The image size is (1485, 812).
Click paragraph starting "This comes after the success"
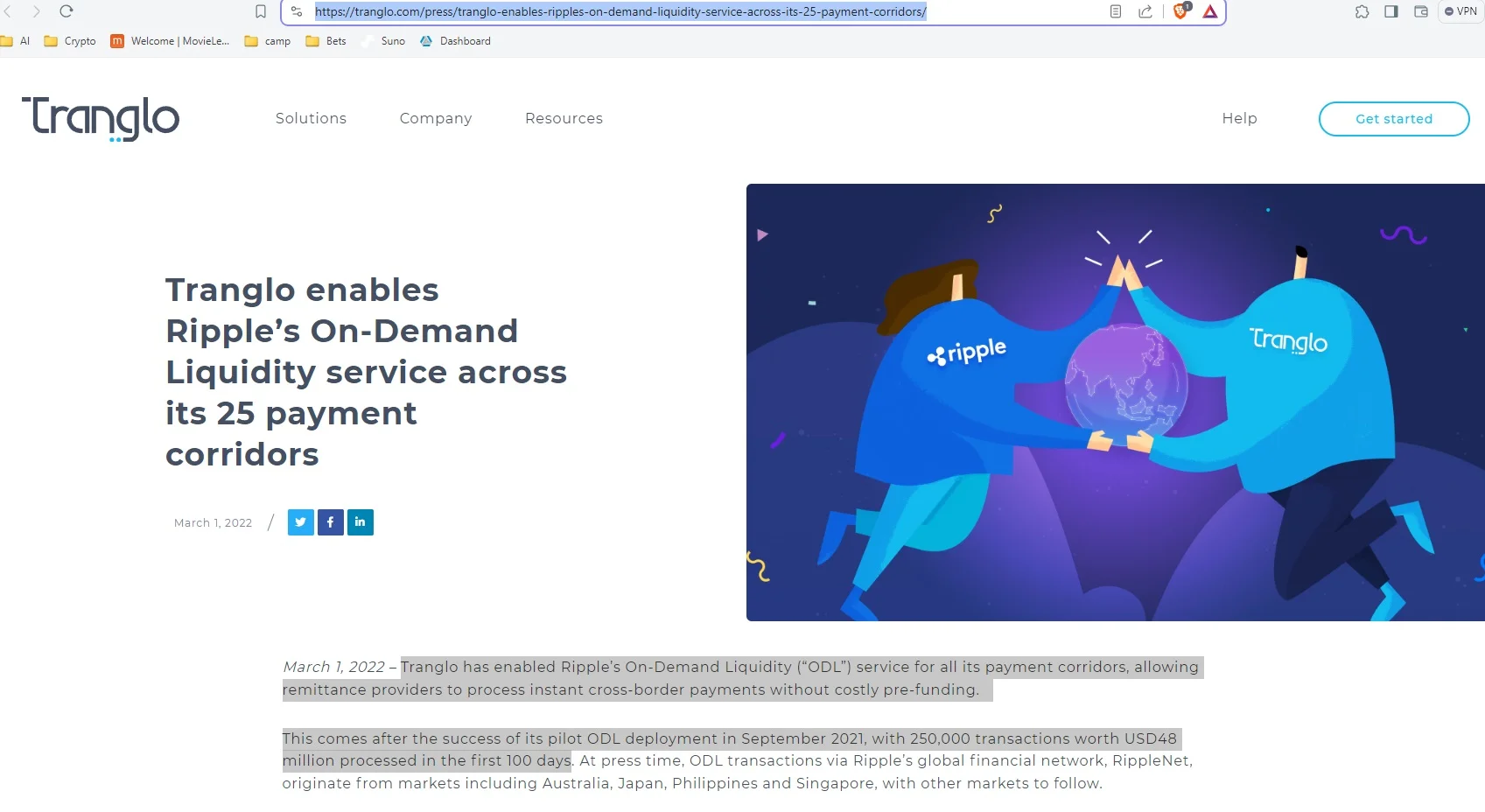(738, 761)
